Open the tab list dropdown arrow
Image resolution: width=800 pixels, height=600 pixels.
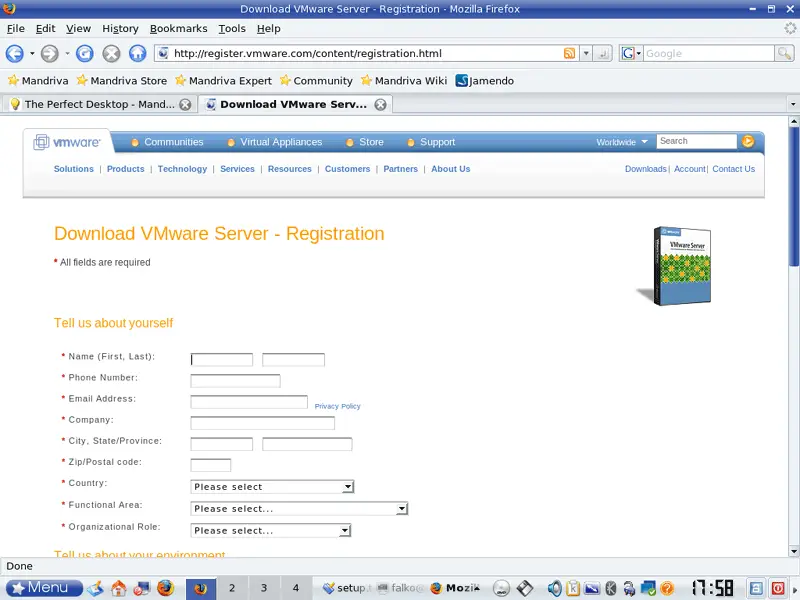tap(793, 105)
